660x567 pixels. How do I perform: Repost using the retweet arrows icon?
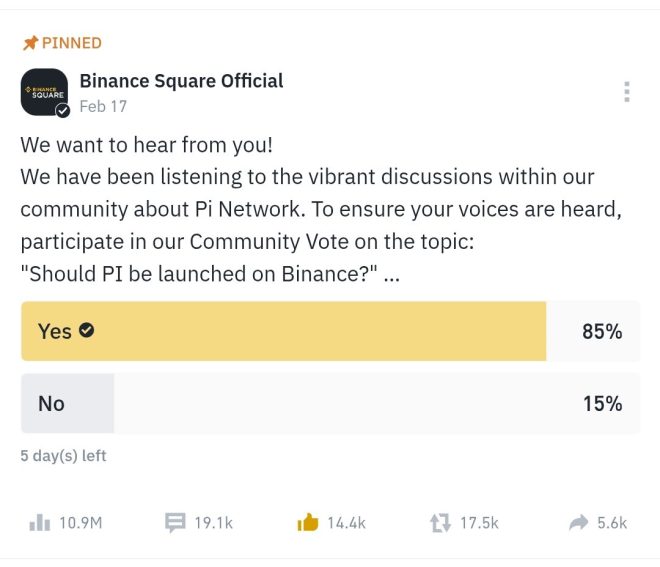(440, 522)
